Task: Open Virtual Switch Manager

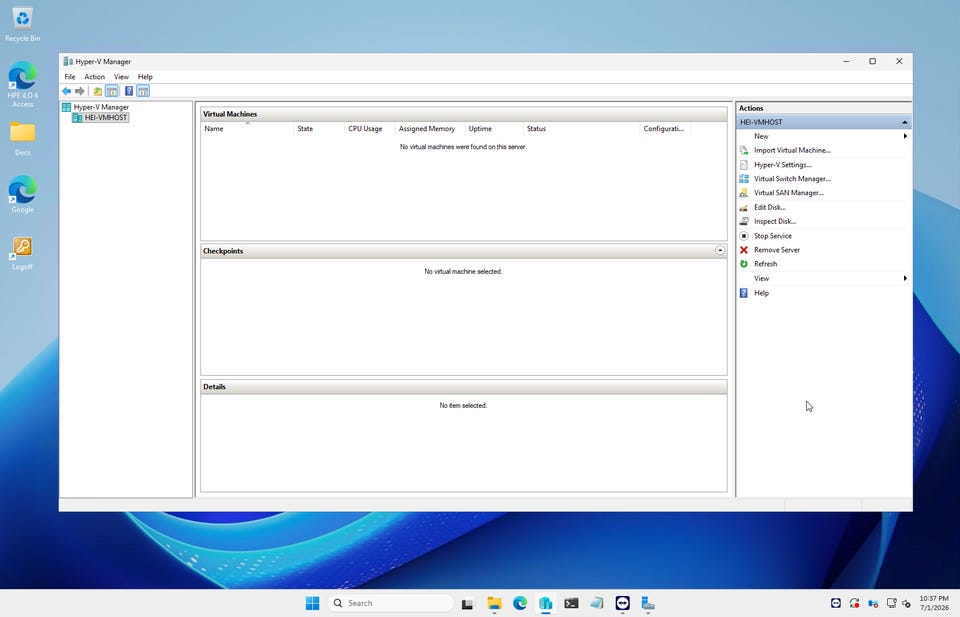Action: pos(792,179)
